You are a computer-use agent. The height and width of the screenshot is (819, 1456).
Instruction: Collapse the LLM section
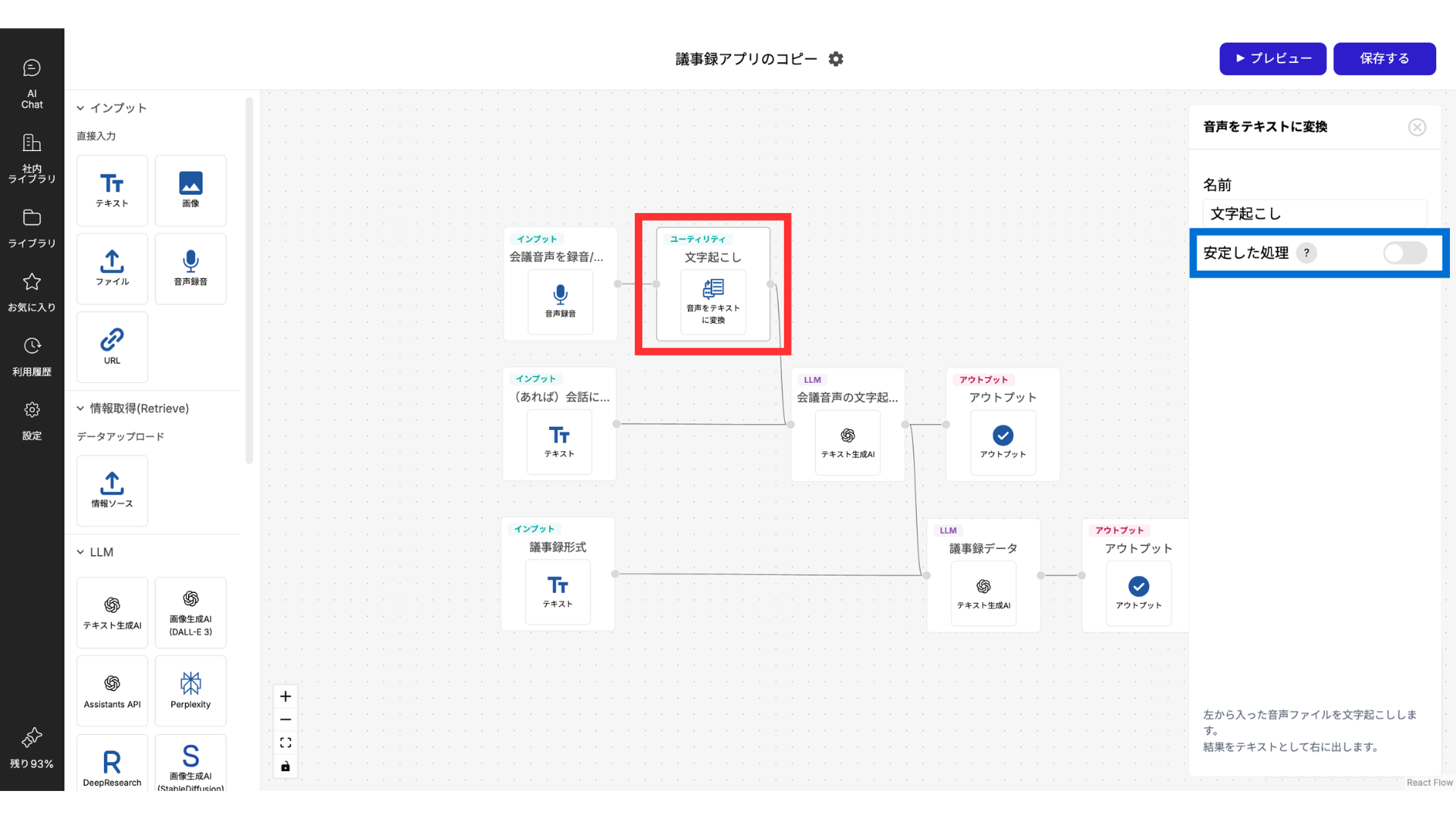(80, 552)
